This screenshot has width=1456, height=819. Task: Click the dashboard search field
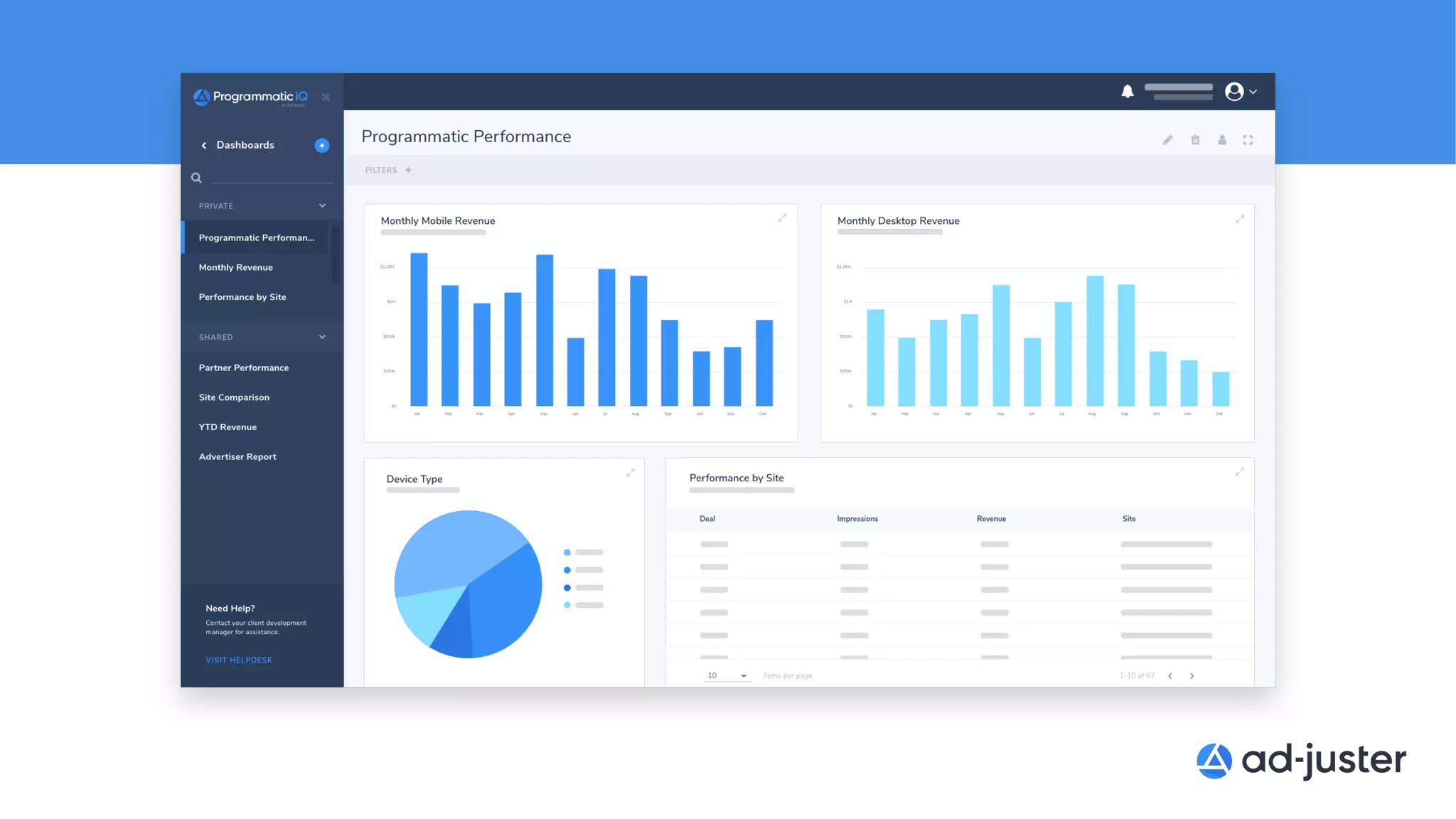[272, 177]
